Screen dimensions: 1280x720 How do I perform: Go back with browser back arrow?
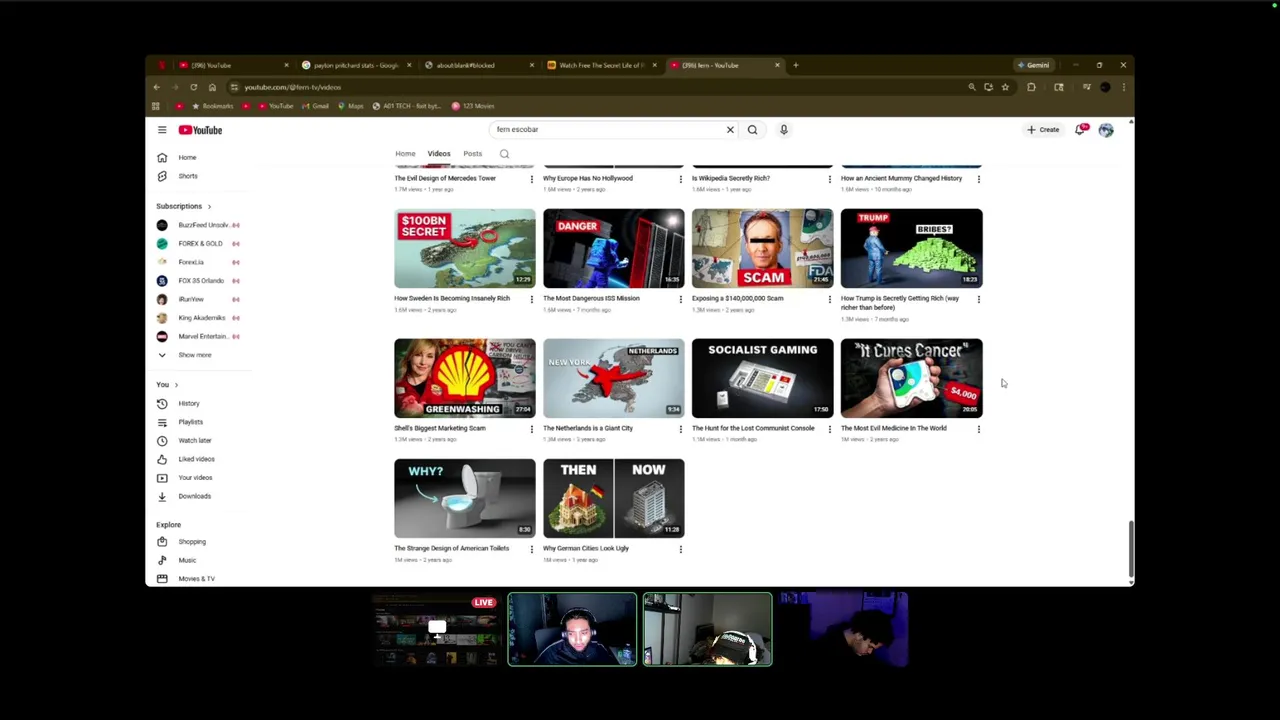[x=156, y=87]
